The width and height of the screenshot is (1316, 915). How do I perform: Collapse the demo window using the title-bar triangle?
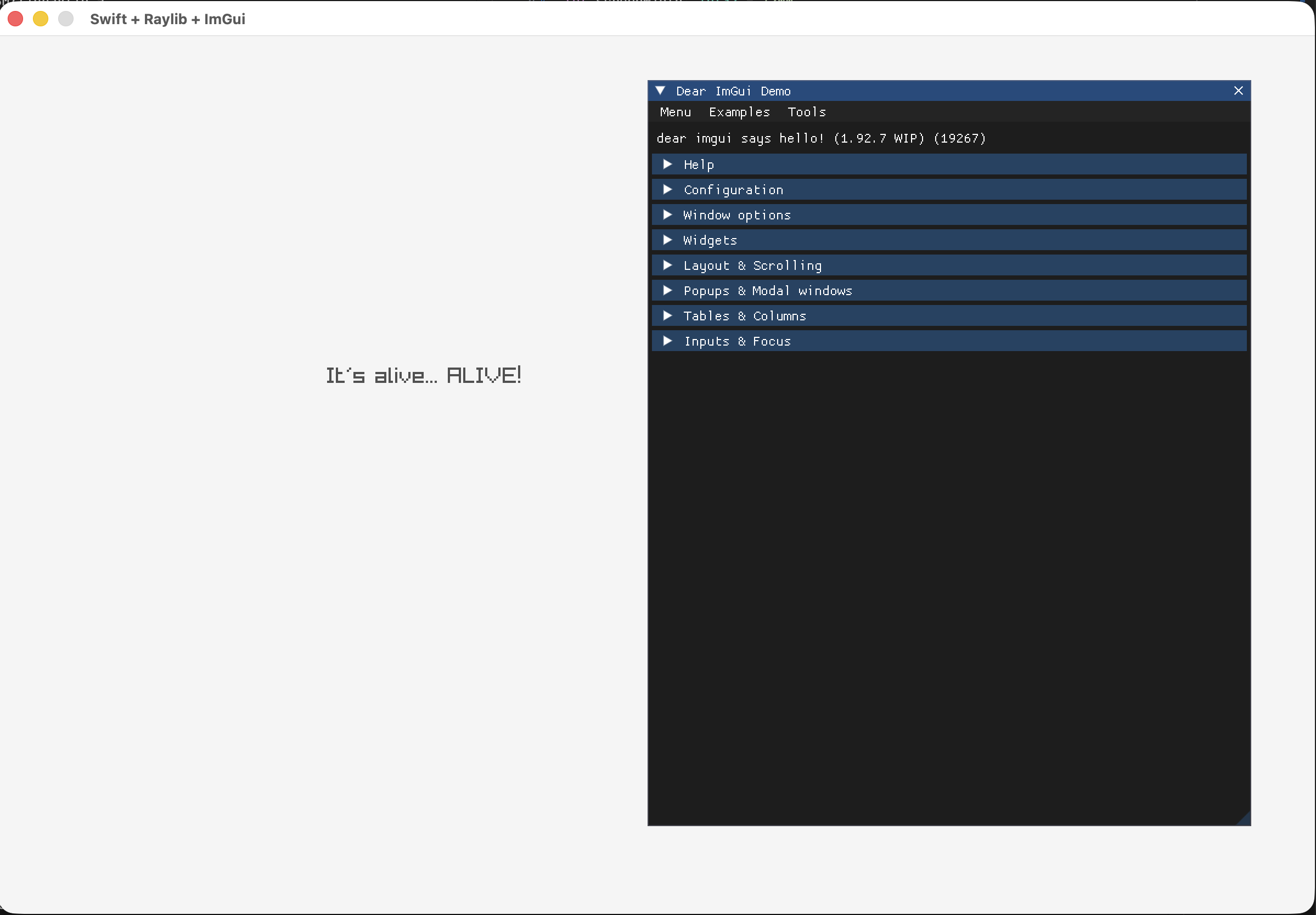660,91
